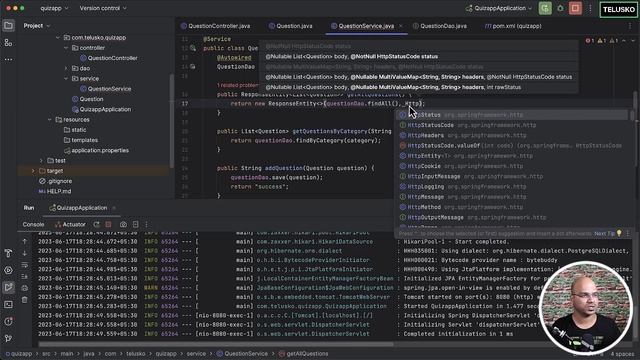640x360 pixels.
Task: Open the Version control dropdown
Action: pyautogui.click(x=103, y=8)
